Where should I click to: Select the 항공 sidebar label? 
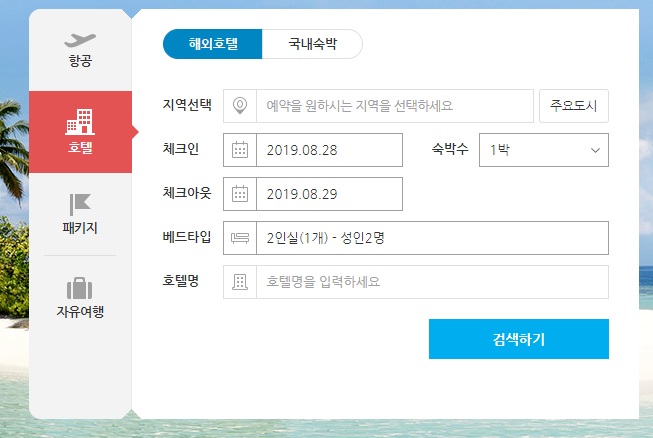pos(80,61)
